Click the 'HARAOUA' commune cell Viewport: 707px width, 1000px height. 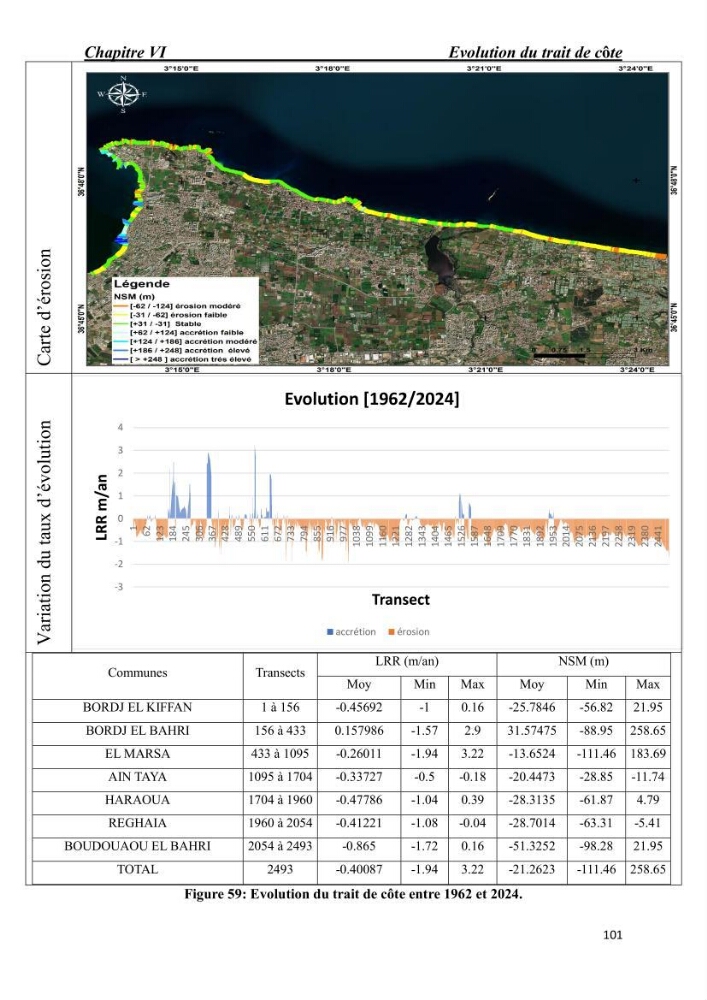click(x=138, y=800)
